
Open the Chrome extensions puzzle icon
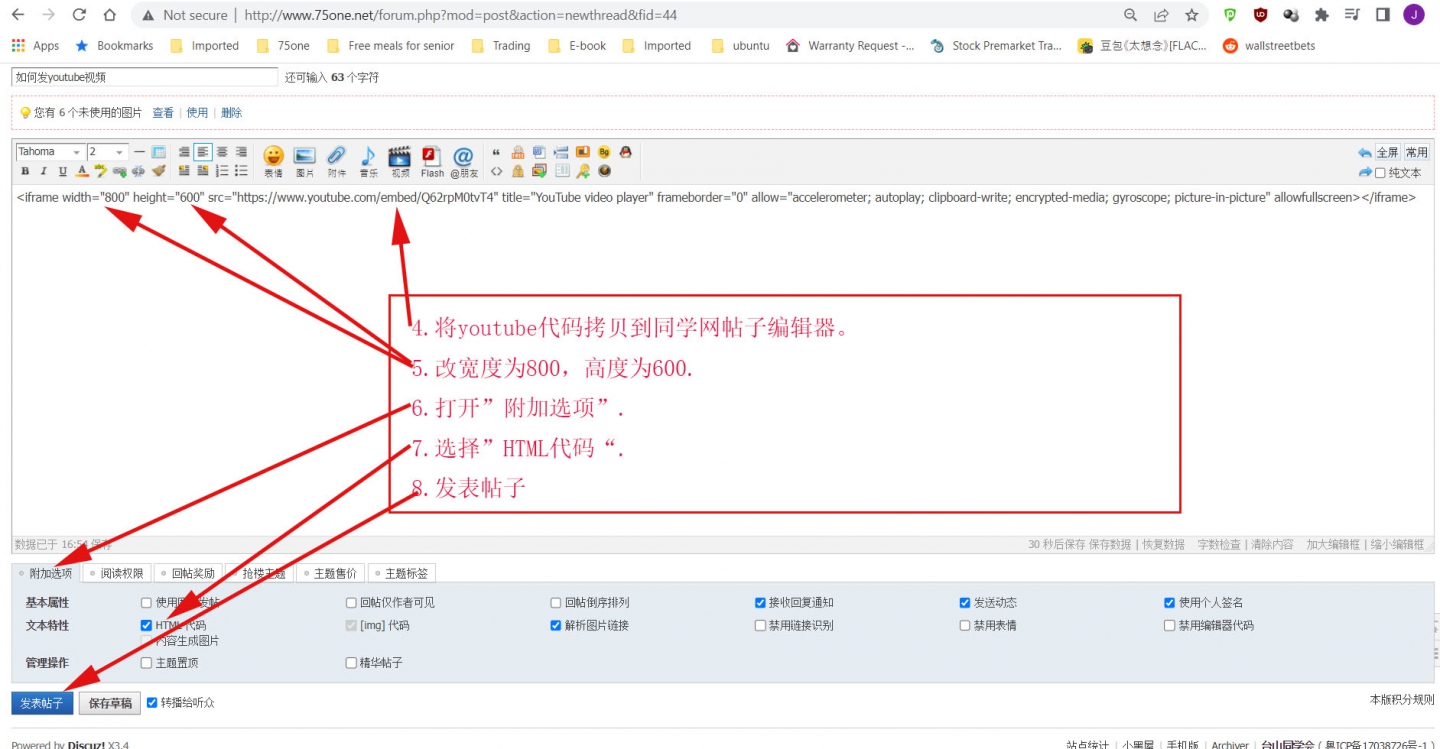(1322, 15)
